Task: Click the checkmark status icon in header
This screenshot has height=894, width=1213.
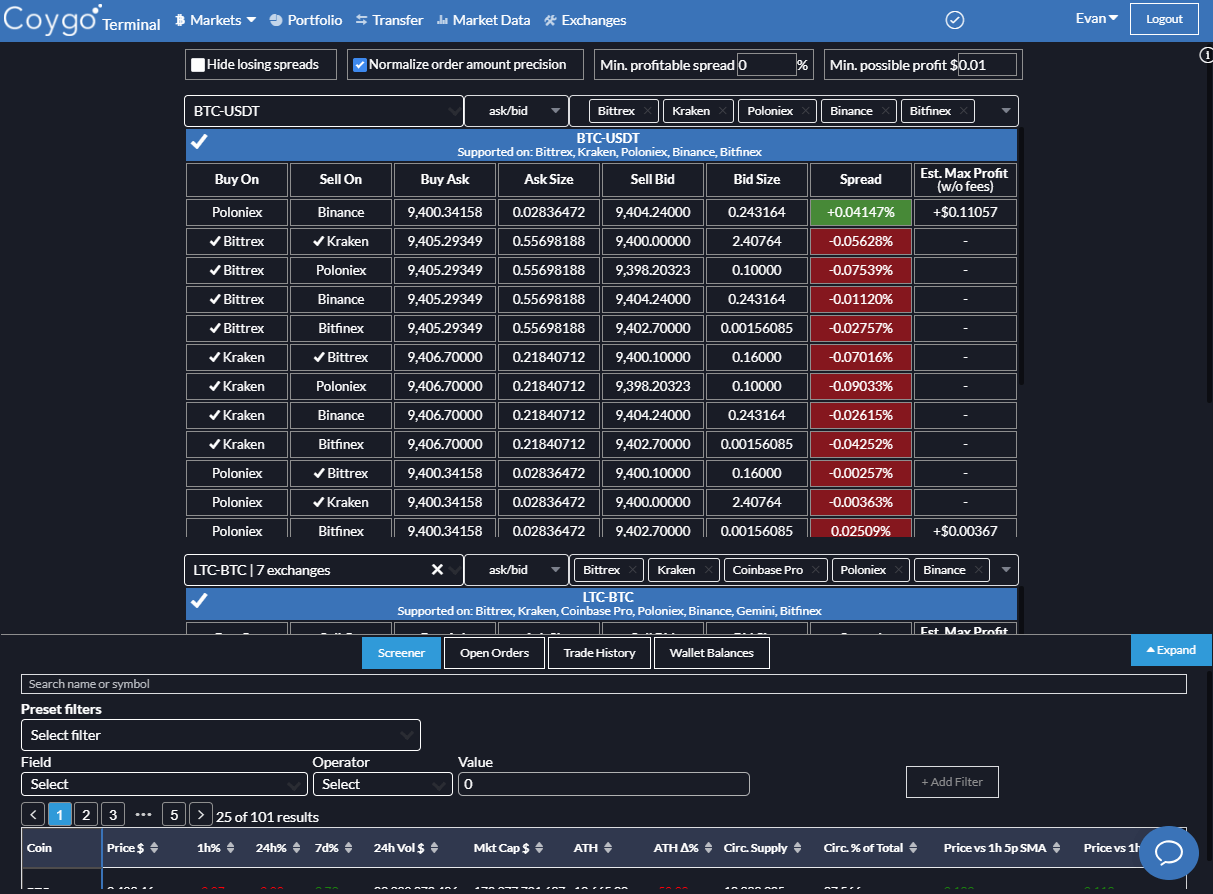Action: pos(954,19)
